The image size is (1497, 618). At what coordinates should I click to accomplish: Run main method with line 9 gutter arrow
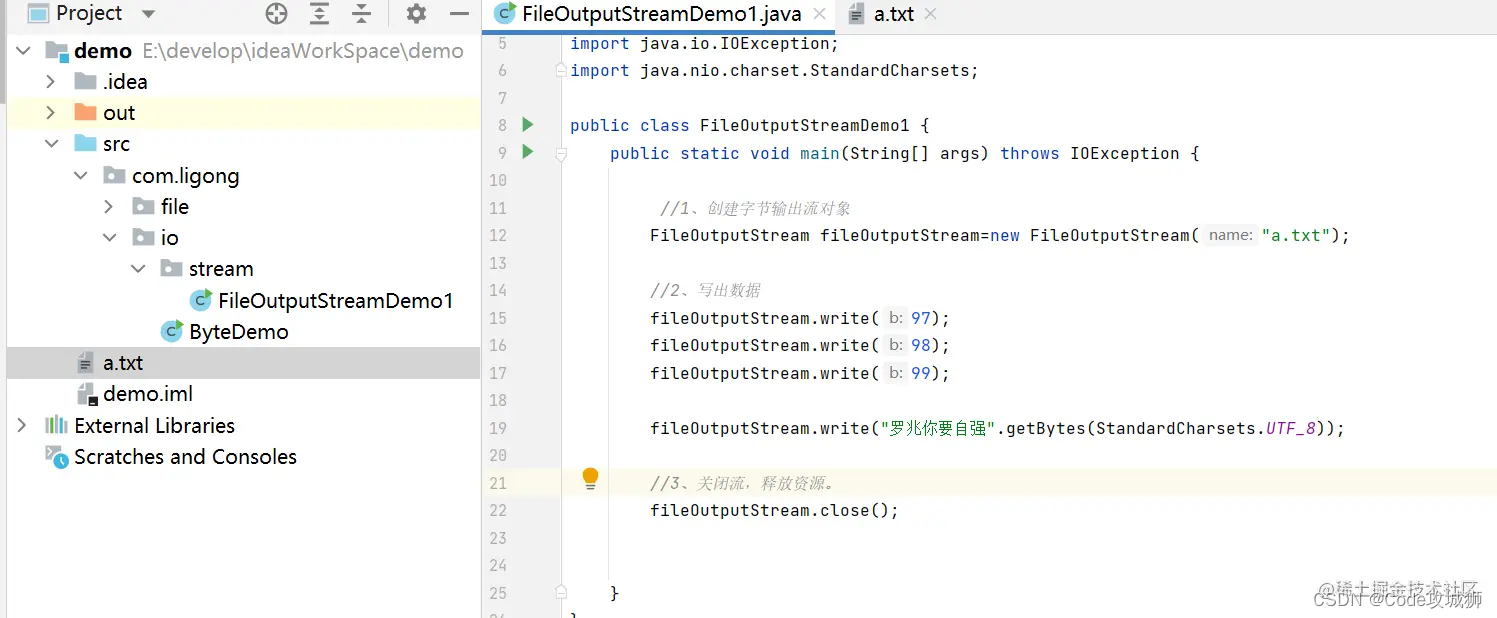coord(528,152)
